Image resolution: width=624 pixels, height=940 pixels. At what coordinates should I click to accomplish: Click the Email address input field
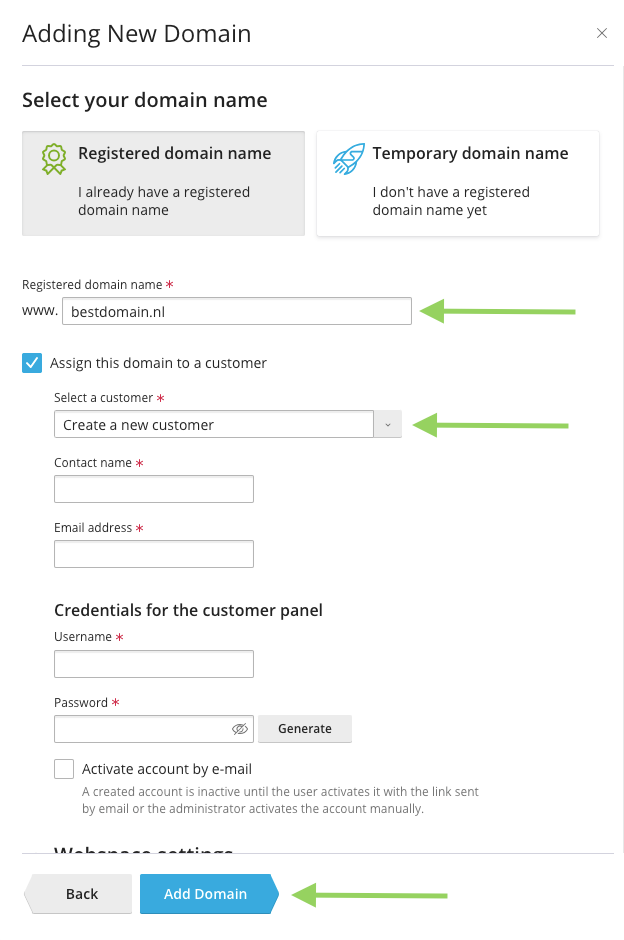[x=154, y=554]
